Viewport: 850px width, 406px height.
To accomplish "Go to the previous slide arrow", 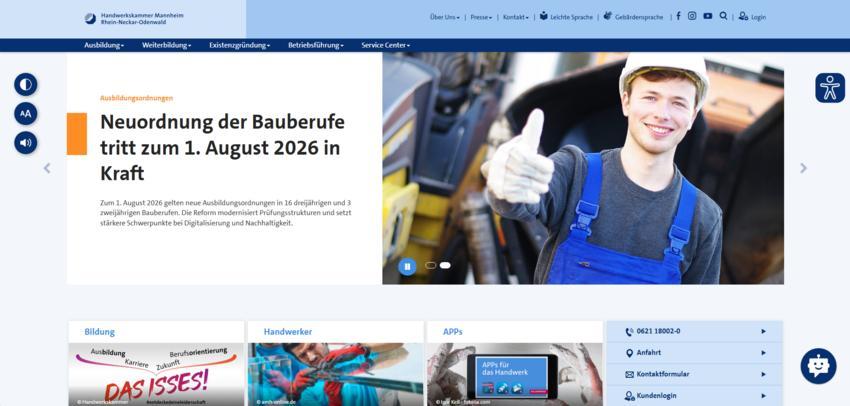I will click(x=47, y=168).
